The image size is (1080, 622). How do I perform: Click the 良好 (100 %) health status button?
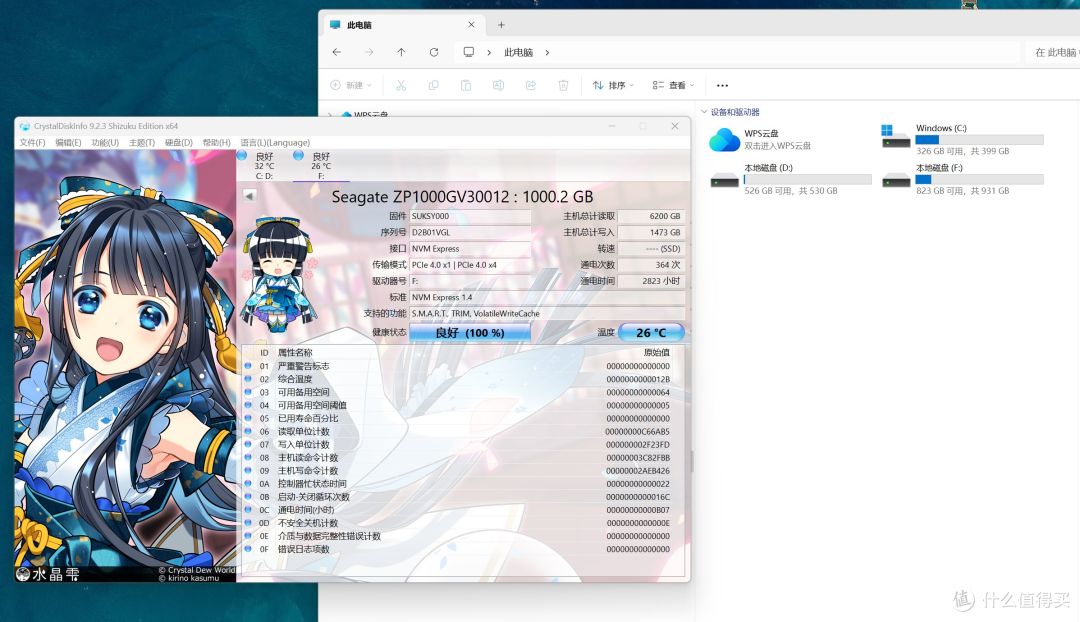tap(470, 333)
